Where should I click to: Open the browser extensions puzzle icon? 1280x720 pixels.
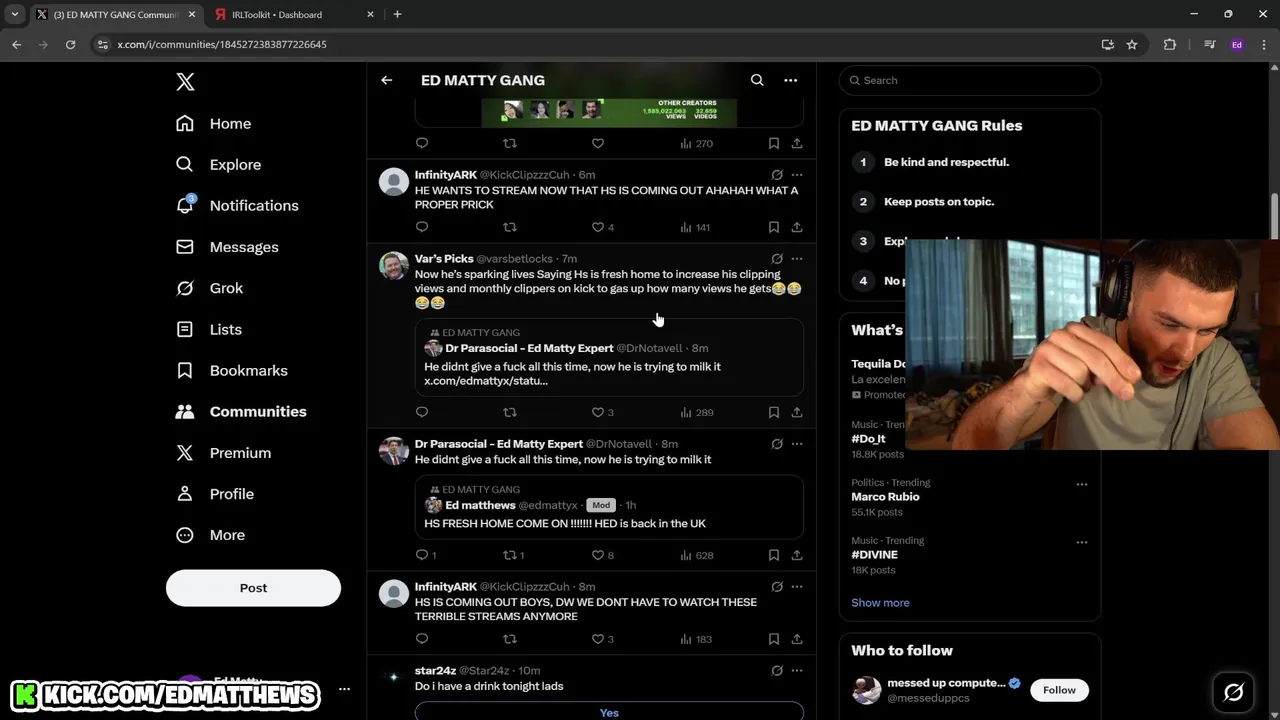(x=1170, y=44)
